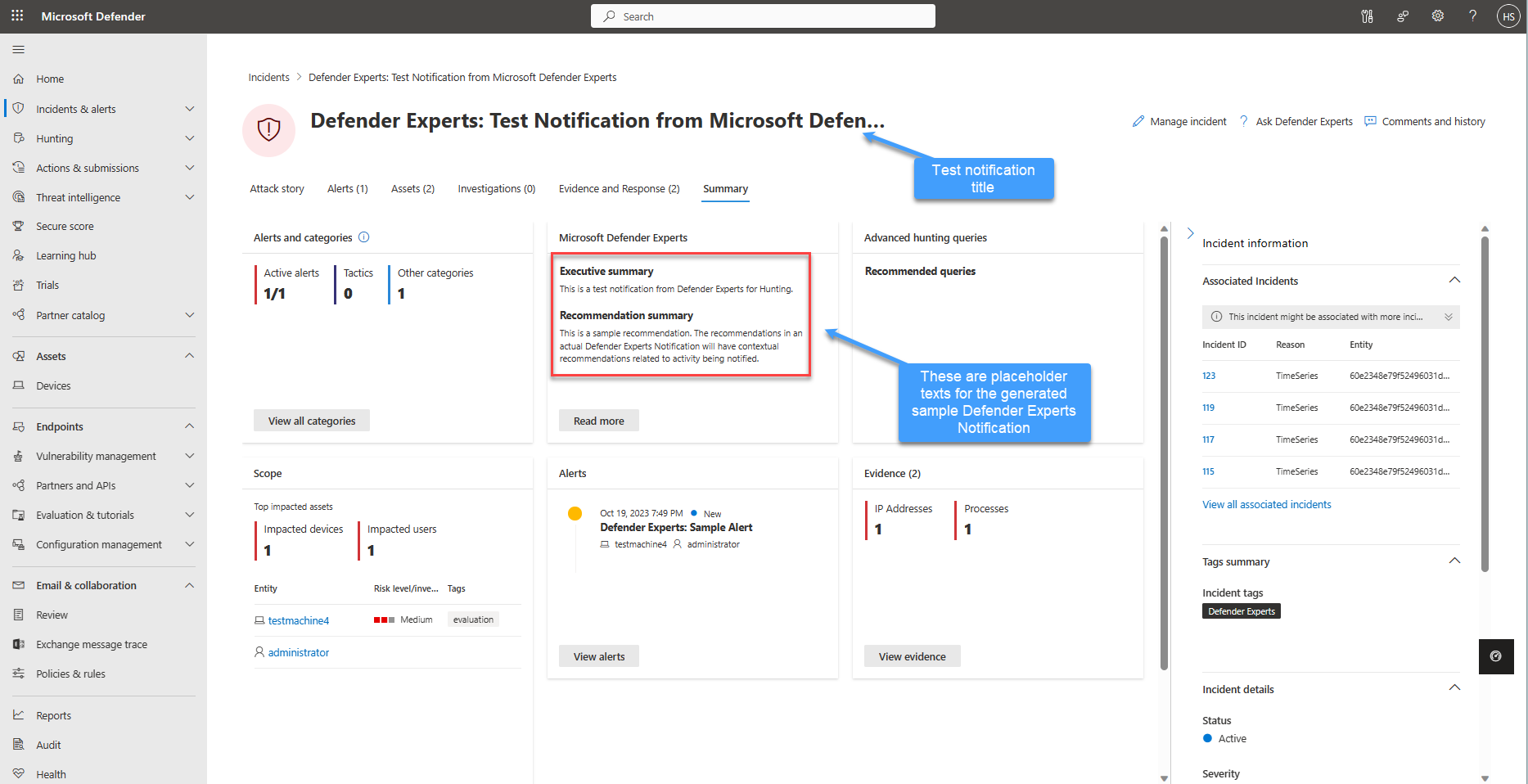The height and width of the screenshot is (784, 1528).
Task: Click the Configuration management icon
Action: [x=18, y=544]
